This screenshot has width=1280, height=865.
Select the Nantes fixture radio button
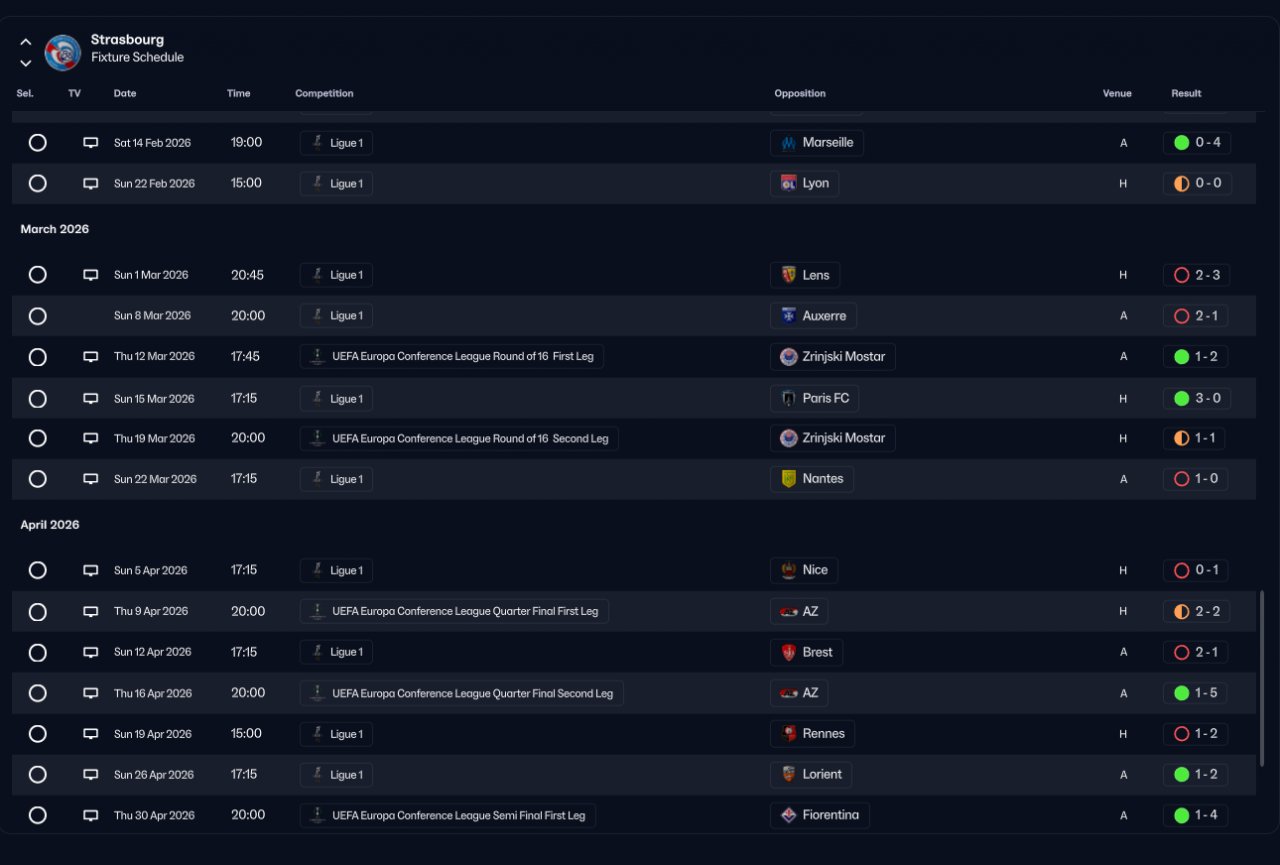point(38,479)
